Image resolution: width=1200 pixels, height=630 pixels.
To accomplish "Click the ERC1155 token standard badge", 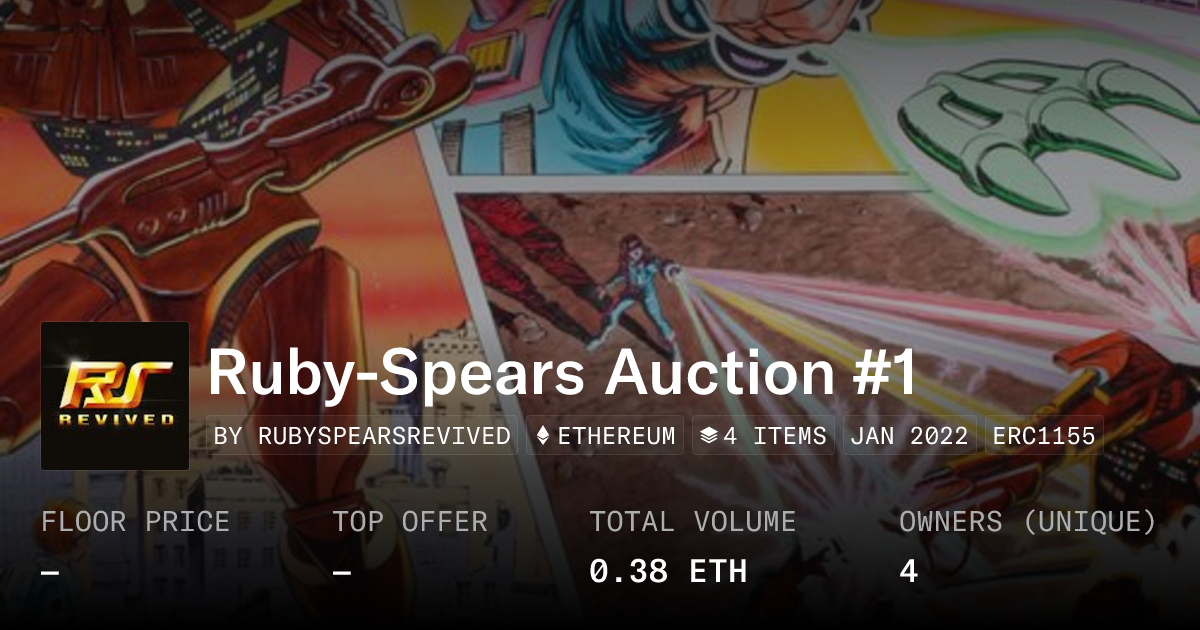I will pyautogui.click(x=1044, y=436).
